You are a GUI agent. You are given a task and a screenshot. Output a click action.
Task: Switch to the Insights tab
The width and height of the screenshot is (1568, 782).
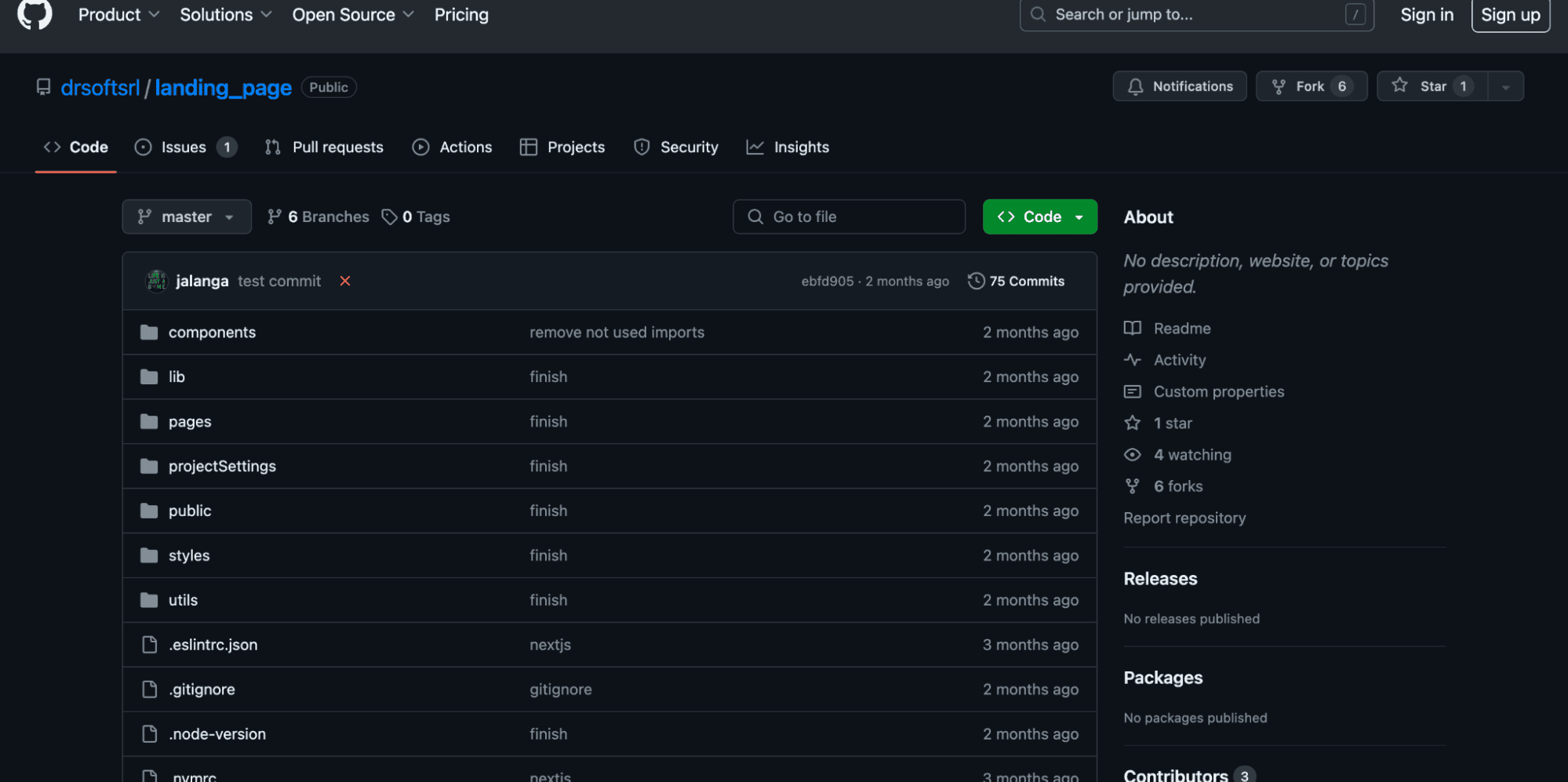click(x=788, y=147)
